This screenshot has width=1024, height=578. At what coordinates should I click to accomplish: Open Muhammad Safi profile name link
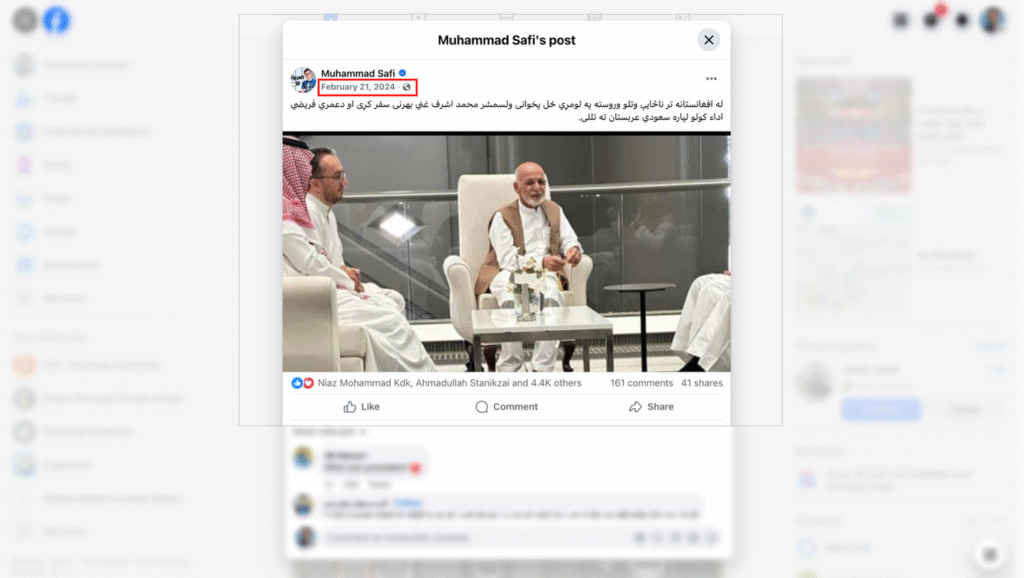tap(358, 73)
